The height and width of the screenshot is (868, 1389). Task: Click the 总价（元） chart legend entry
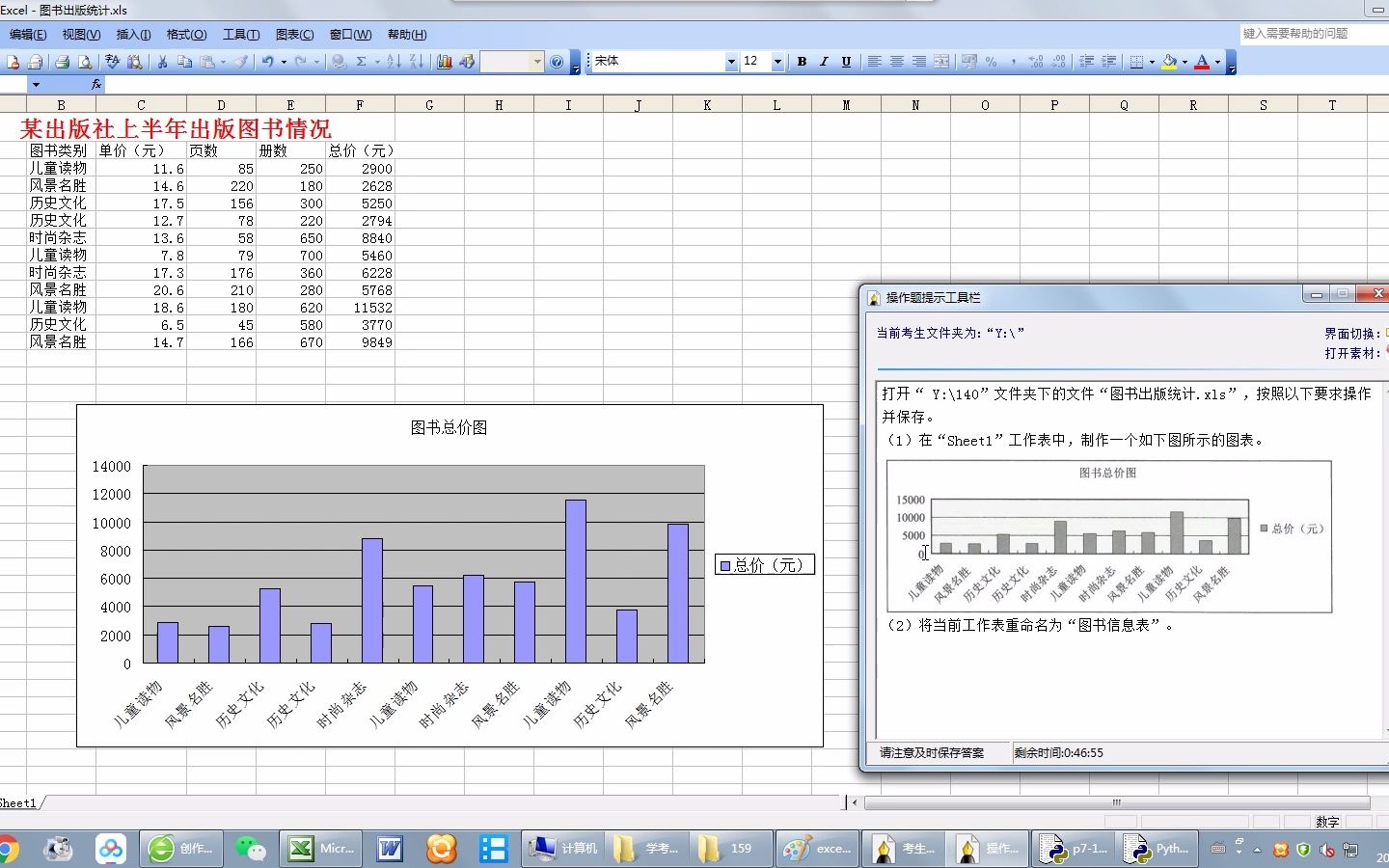tap(765, 565)
